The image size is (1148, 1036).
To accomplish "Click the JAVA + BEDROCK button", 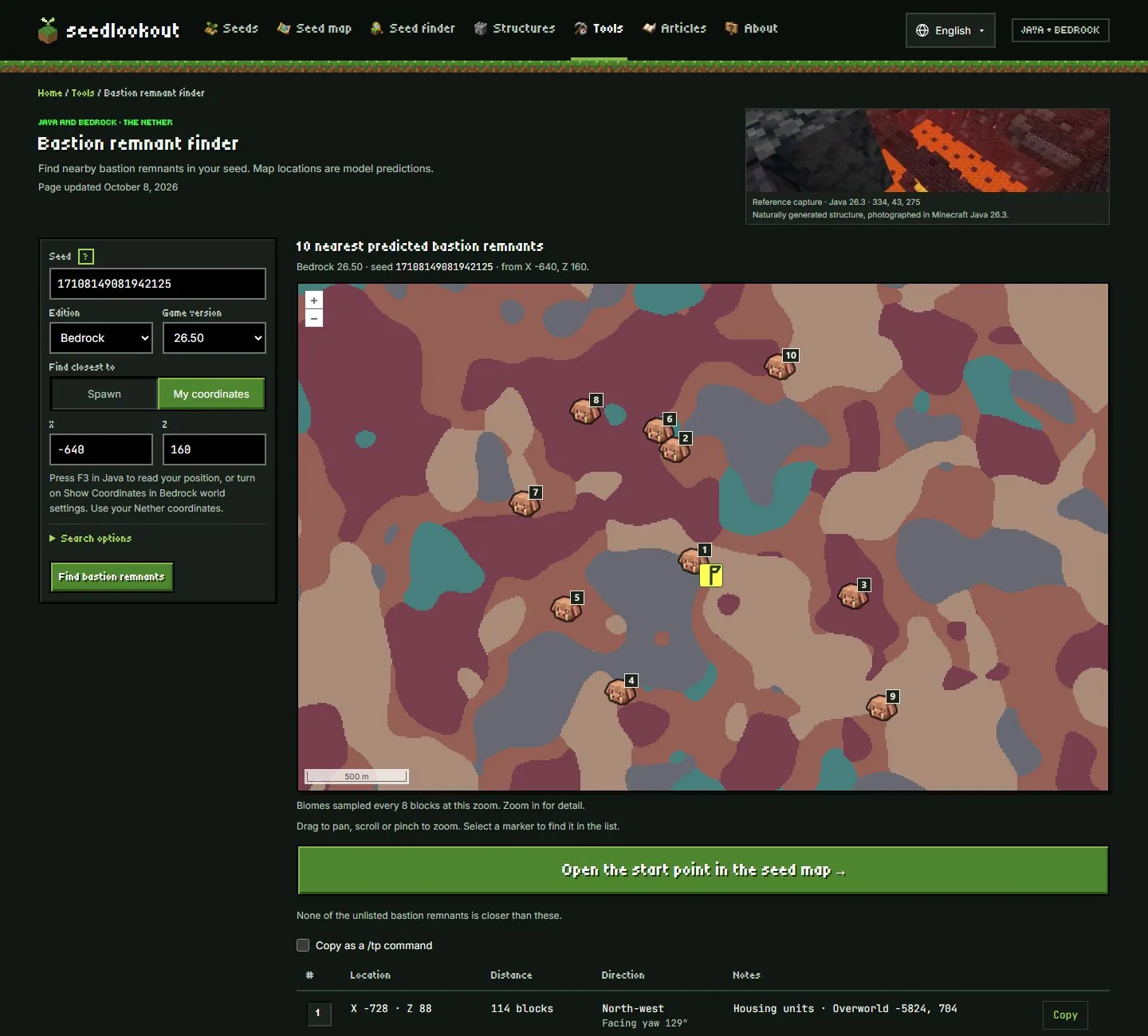I will pyautogui.click(x=1060, y=30).
